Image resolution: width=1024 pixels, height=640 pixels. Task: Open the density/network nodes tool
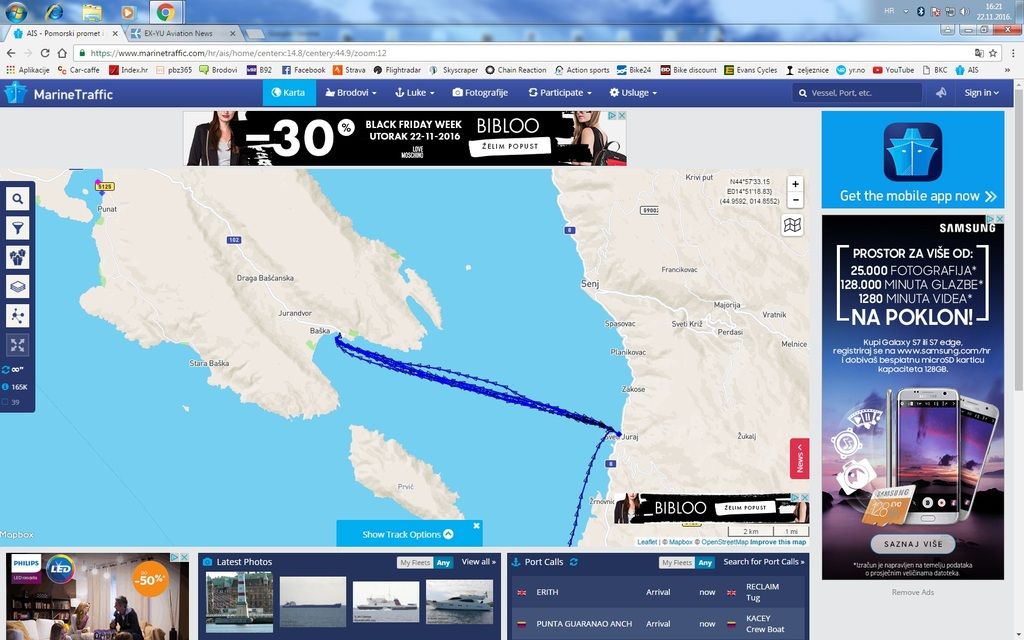pos(18,316)
